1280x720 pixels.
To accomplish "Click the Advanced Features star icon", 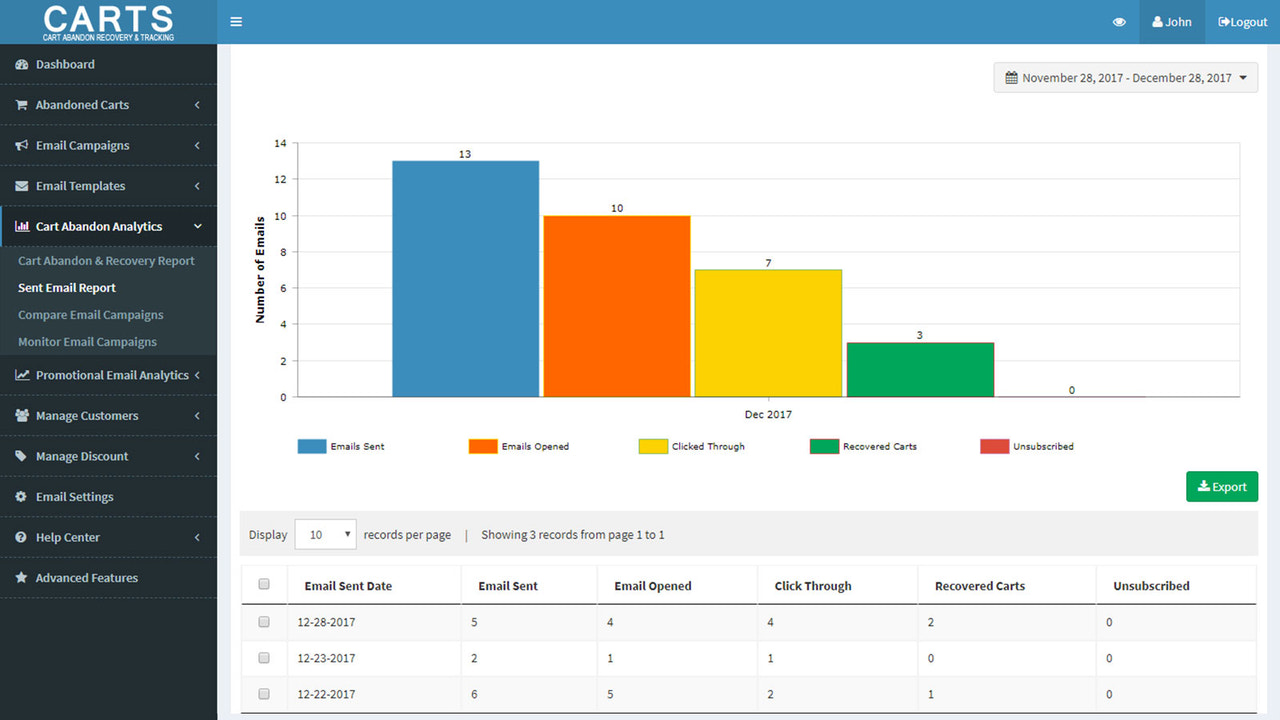I will (x=21, y=577).
